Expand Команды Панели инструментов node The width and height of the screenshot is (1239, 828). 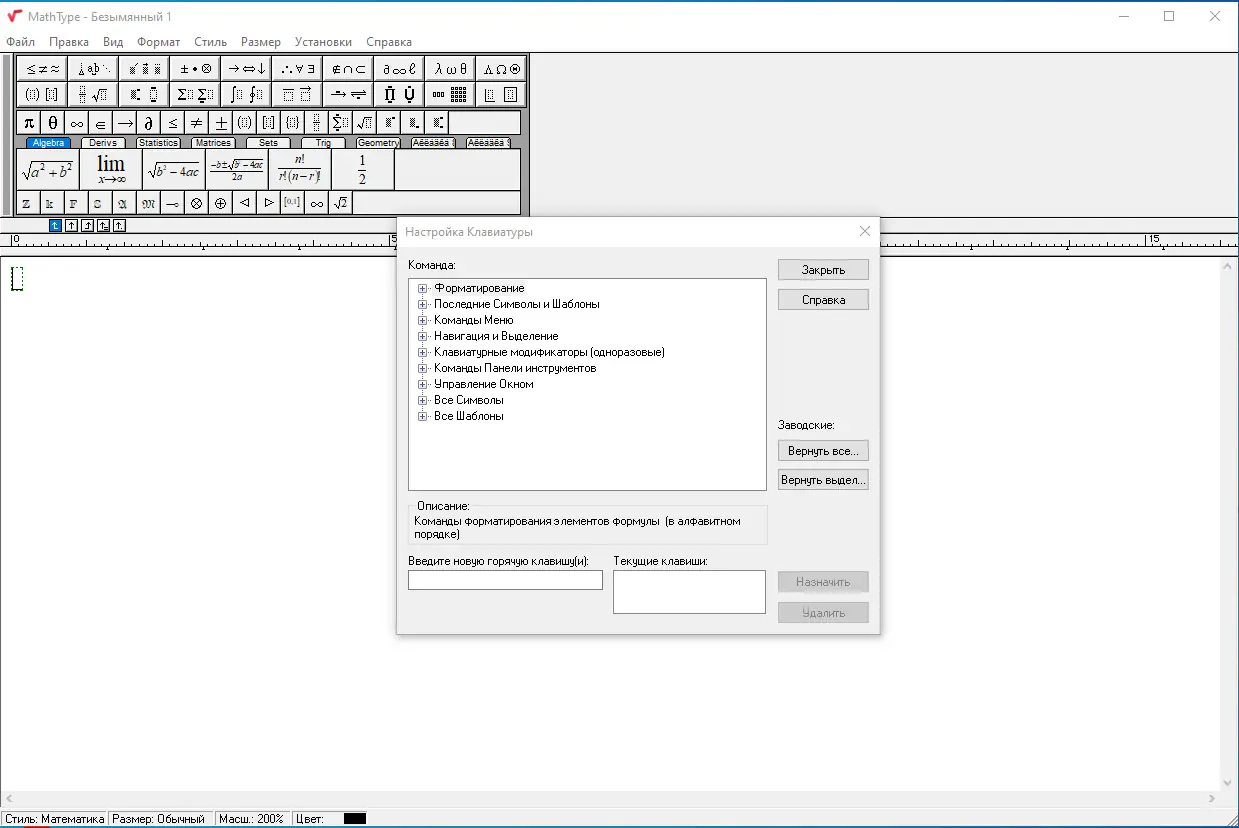pos(423,368)
